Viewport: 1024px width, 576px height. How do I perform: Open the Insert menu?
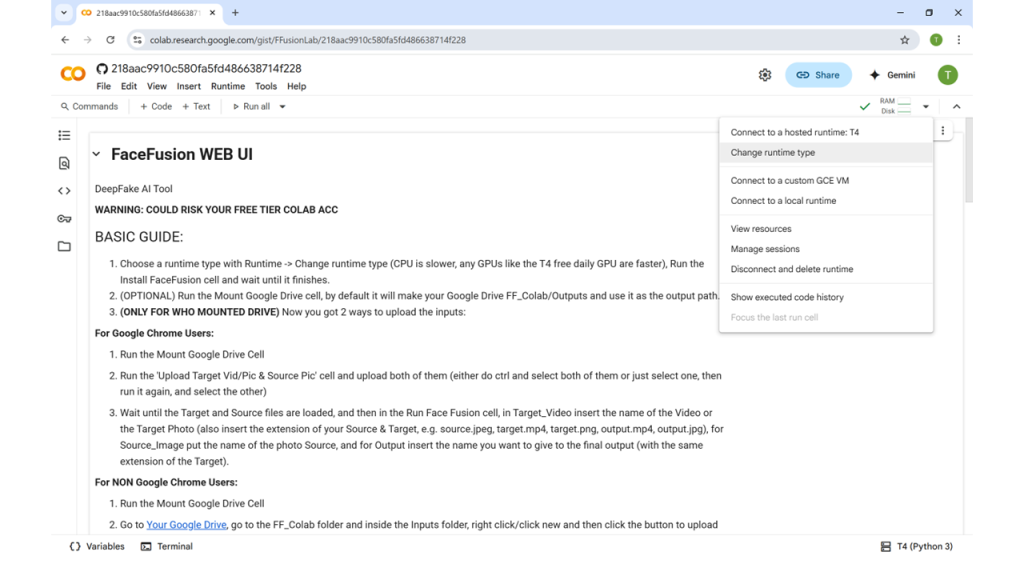pos(189,86)
